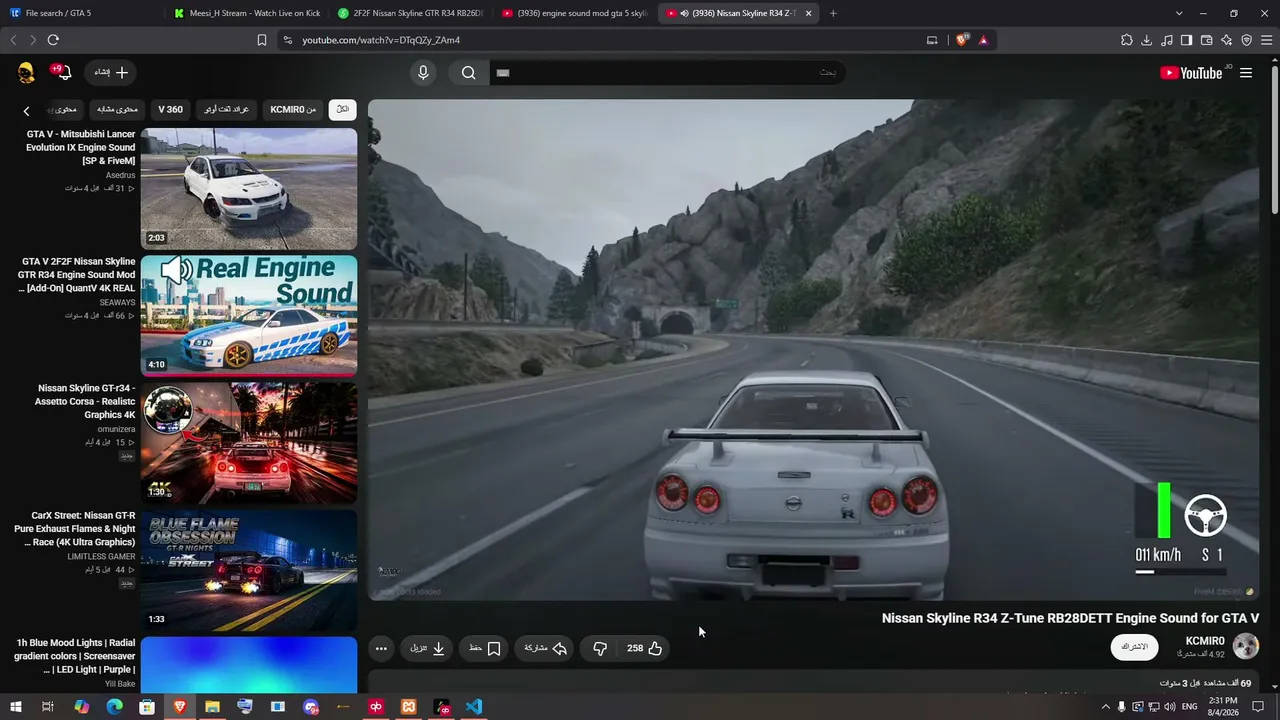Screen dimensions: 1280x720
Task: Switch to the engine sound mod gta 5 tab
Action: 575,13
